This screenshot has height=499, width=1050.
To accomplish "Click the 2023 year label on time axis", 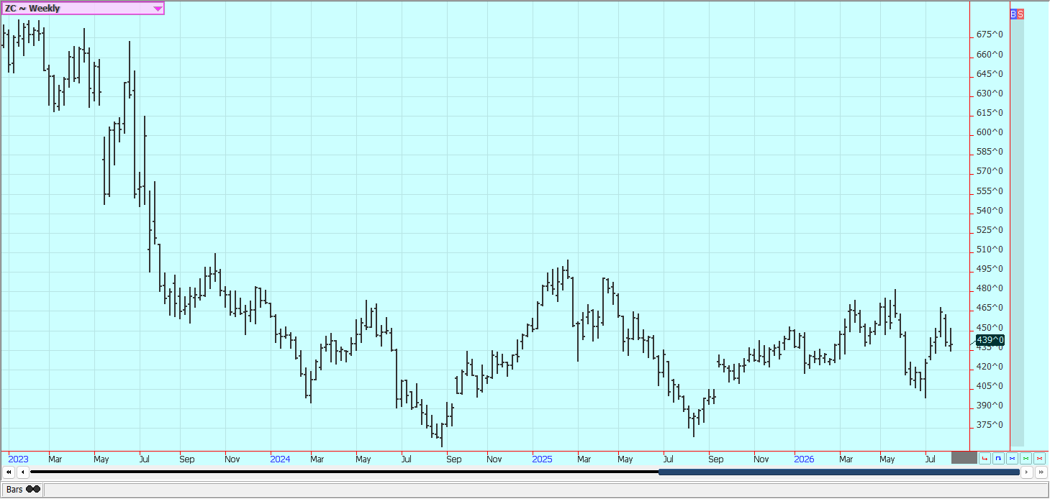I will coord(18,459).
